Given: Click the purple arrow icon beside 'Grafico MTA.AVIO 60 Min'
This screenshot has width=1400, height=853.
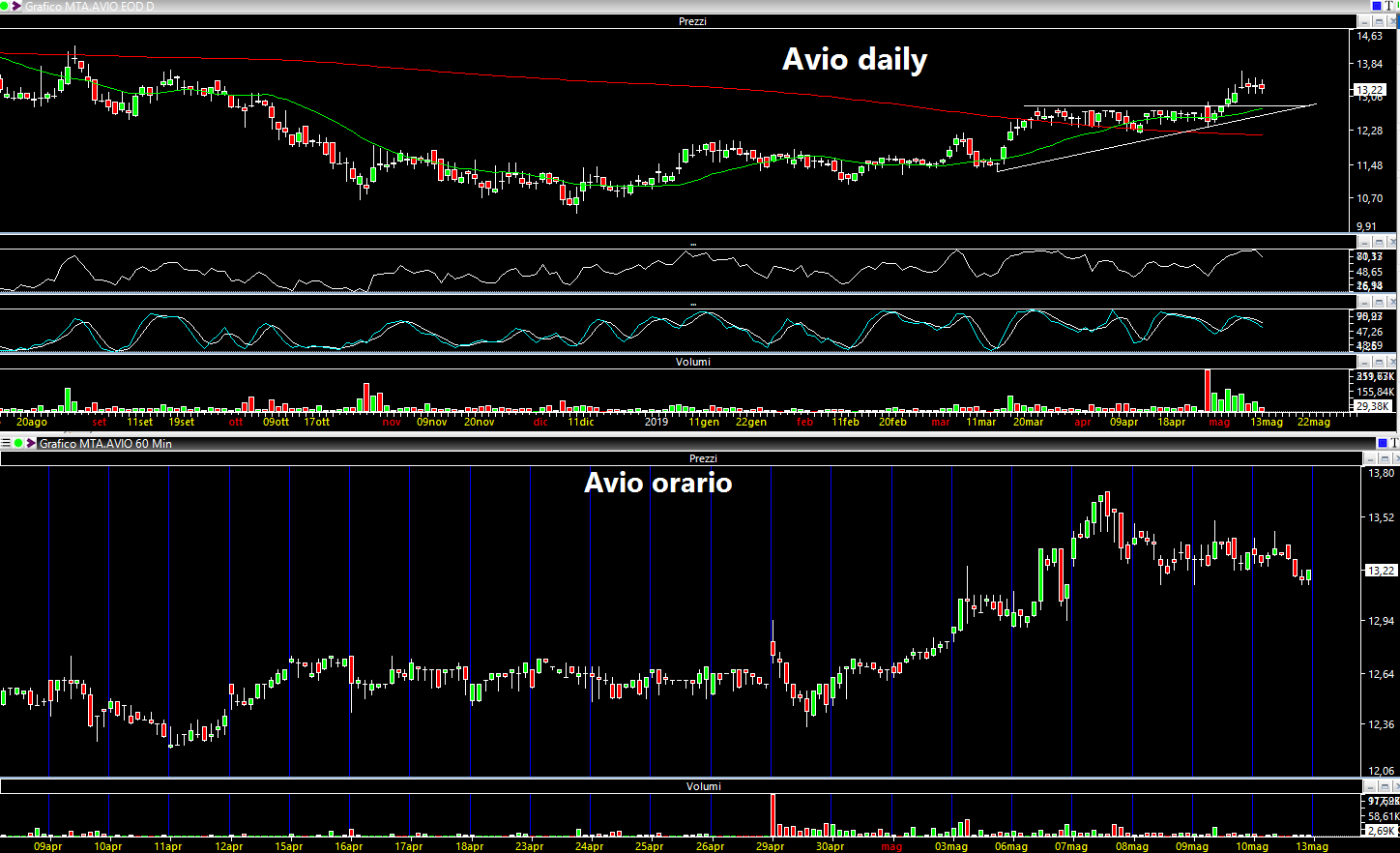Looking at the screenshot, I should [31, 443].
